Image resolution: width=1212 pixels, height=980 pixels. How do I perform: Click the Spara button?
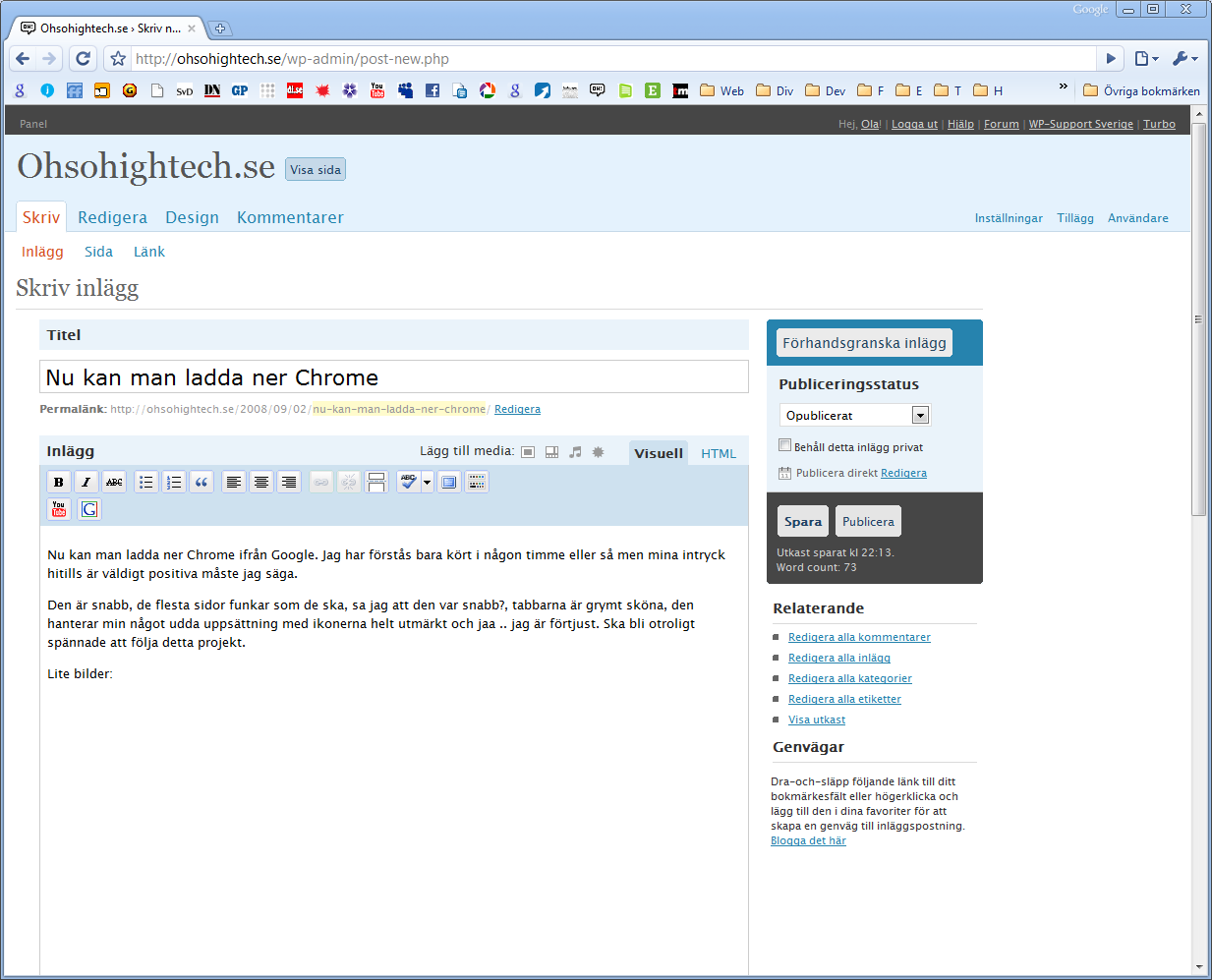tap(803, 521)
